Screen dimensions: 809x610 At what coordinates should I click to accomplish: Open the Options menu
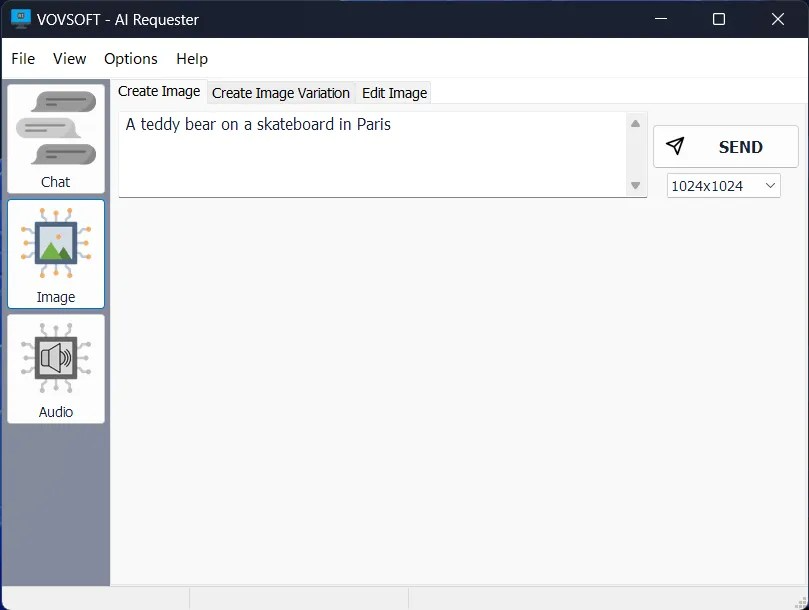coord(130,59)
